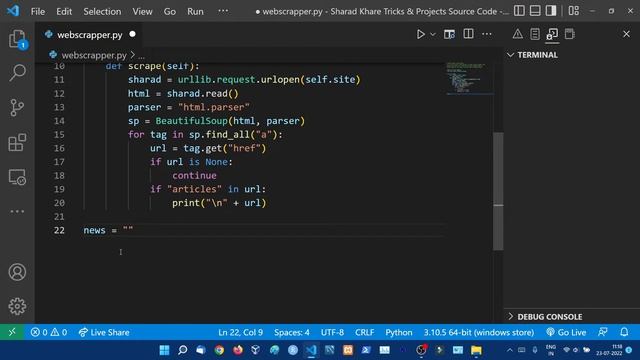Switch to the Output panel icon
This screenshot has width=640, height=360.
click(x=535, y=34)
